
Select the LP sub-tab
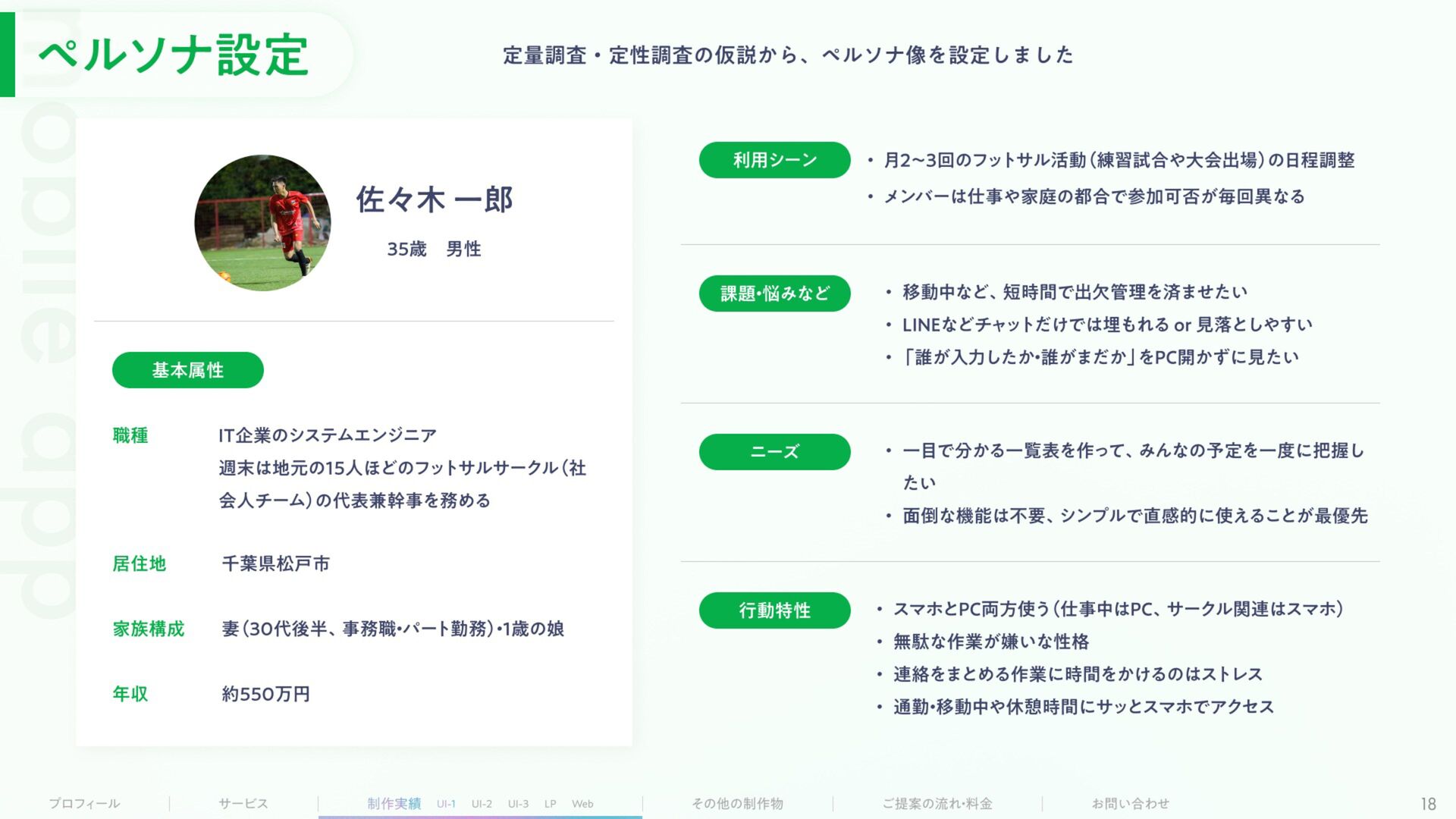pos(551,804)
